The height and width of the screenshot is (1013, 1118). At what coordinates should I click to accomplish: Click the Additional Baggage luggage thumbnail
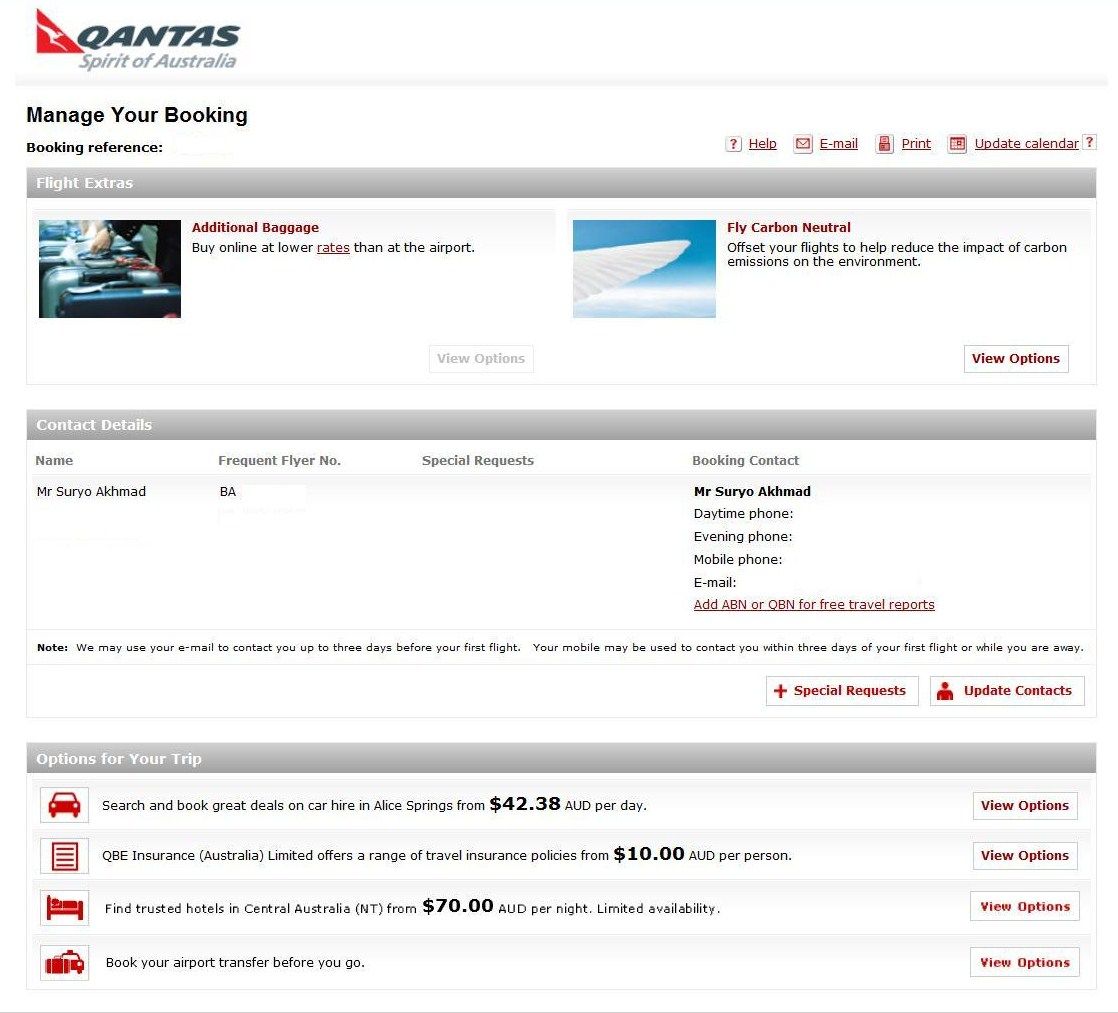point(110,269)
